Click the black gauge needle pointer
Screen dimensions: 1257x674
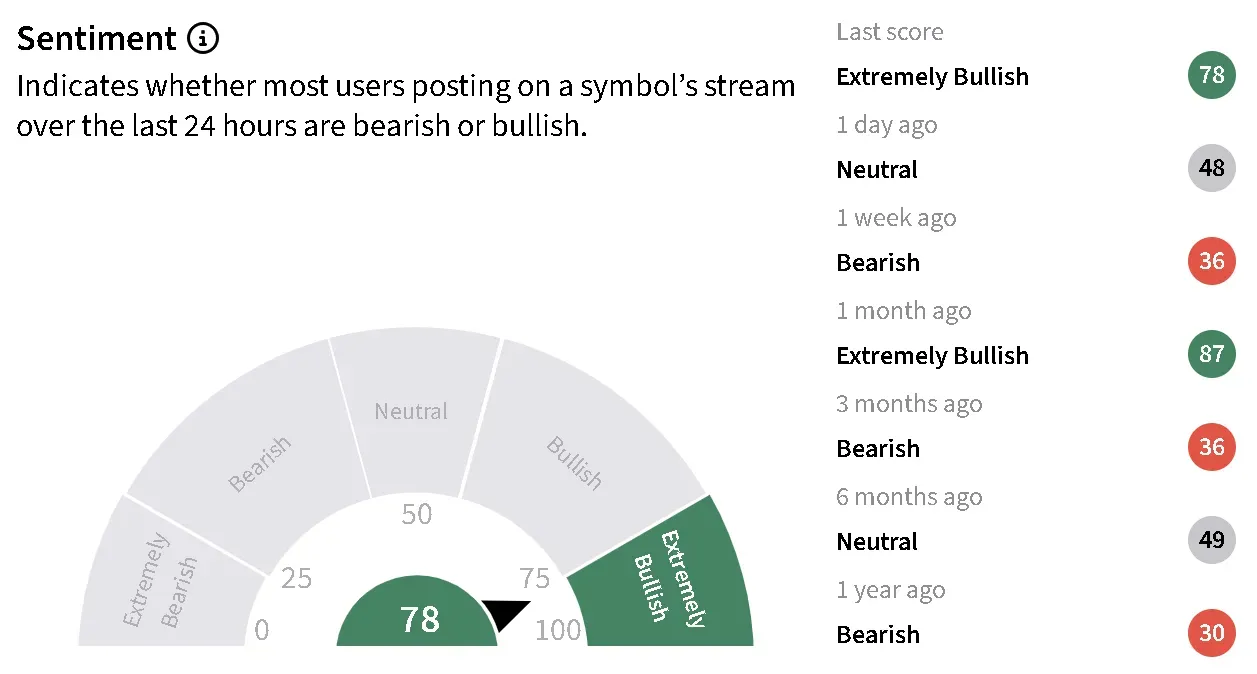[x=507, y=613]
